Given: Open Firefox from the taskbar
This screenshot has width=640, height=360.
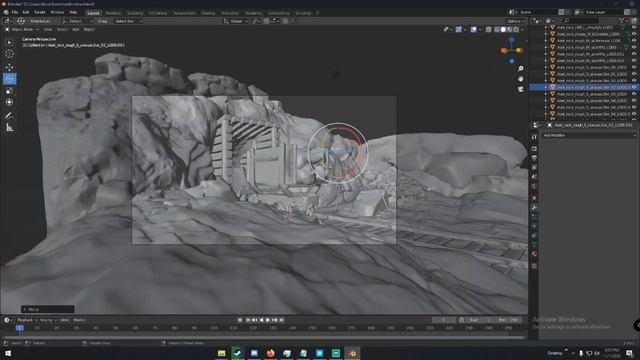Looking at the screenshot, I should tap(270, 353).
